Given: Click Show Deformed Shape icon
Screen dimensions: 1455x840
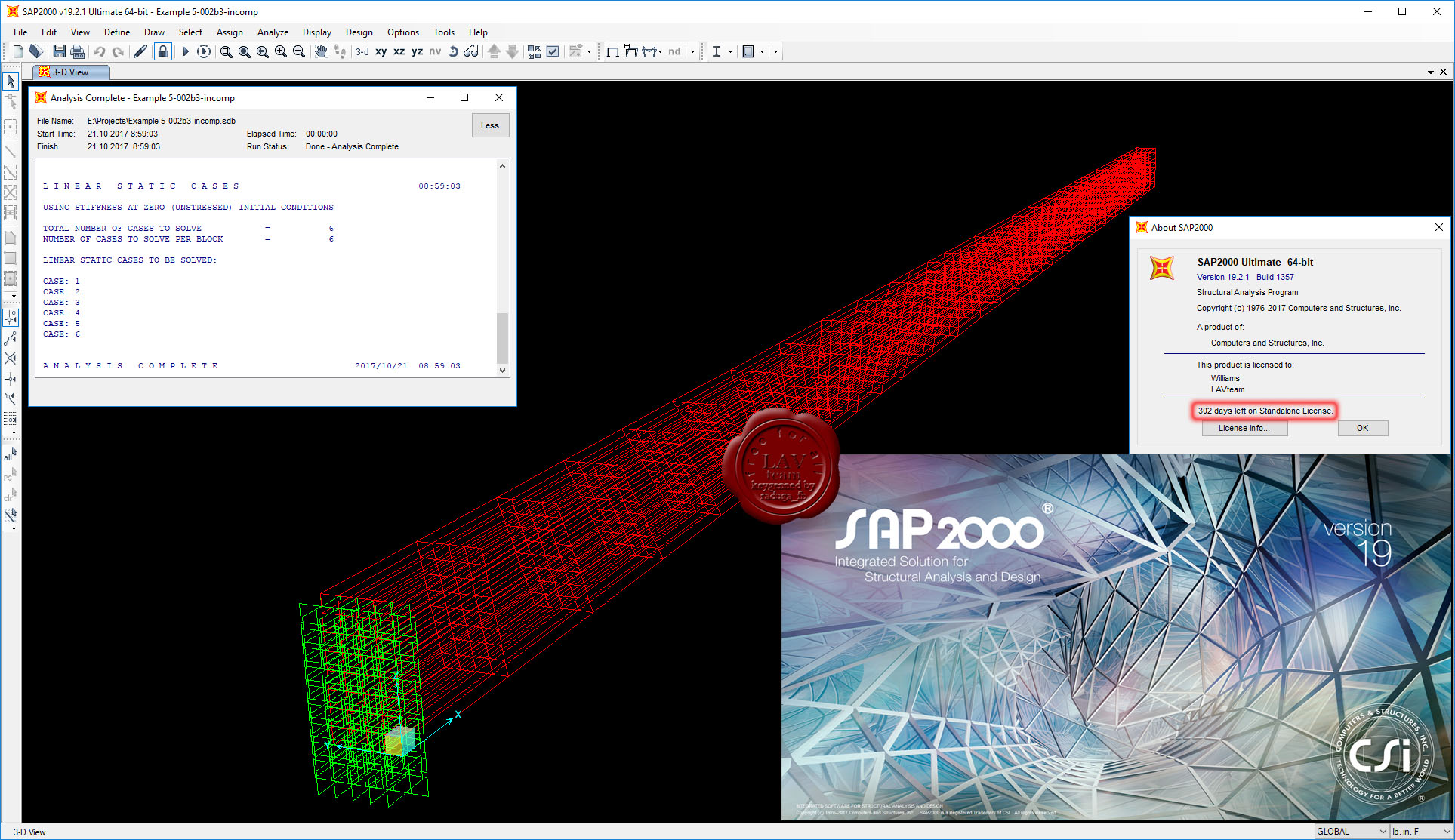Looking at the screenshot, I should 631,51.
